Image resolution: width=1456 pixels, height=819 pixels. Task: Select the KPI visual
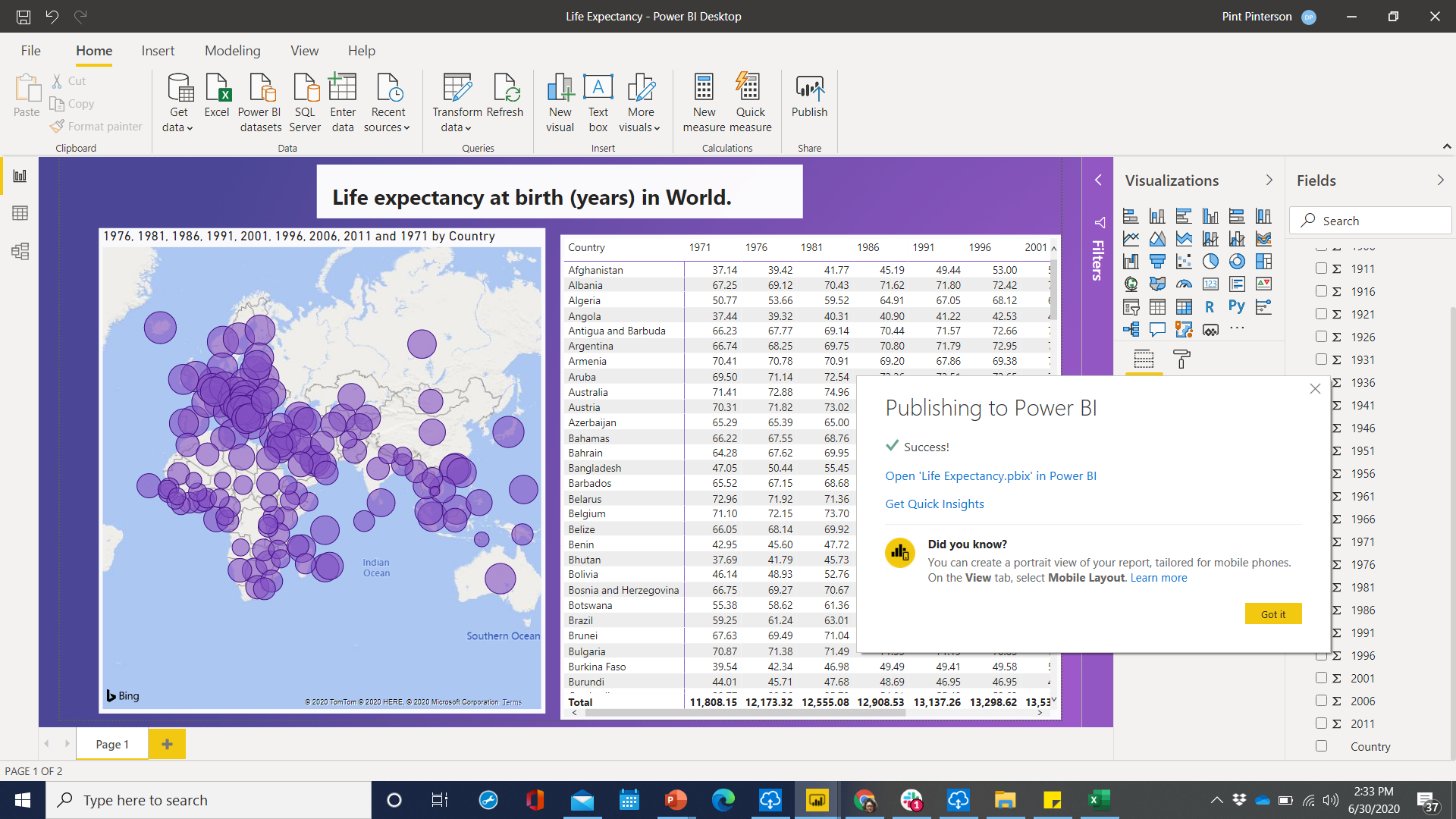[x=1263, y=284]
